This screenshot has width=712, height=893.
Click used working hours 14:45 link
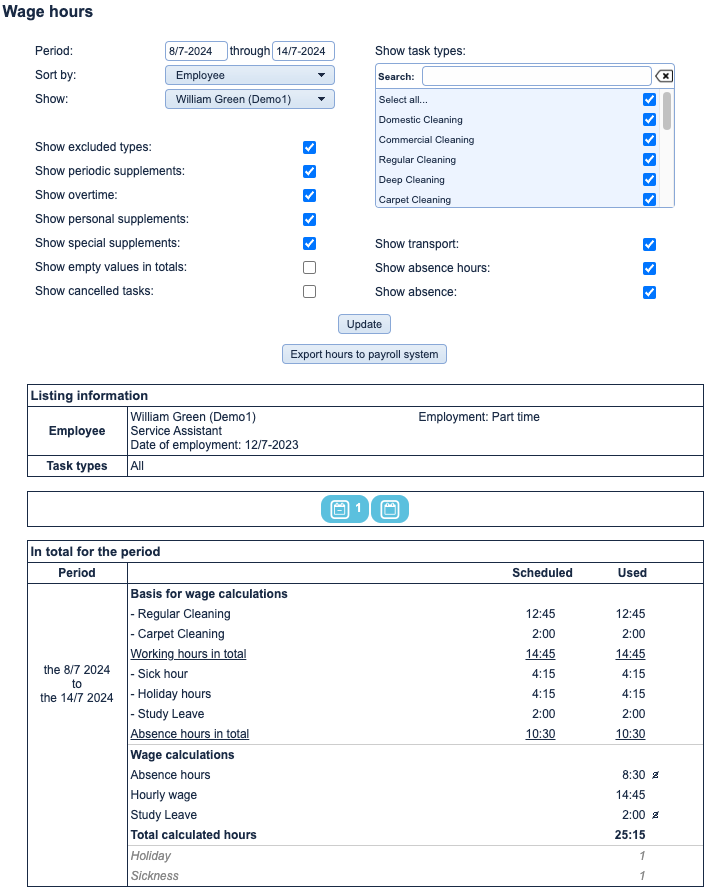point(630,654)
